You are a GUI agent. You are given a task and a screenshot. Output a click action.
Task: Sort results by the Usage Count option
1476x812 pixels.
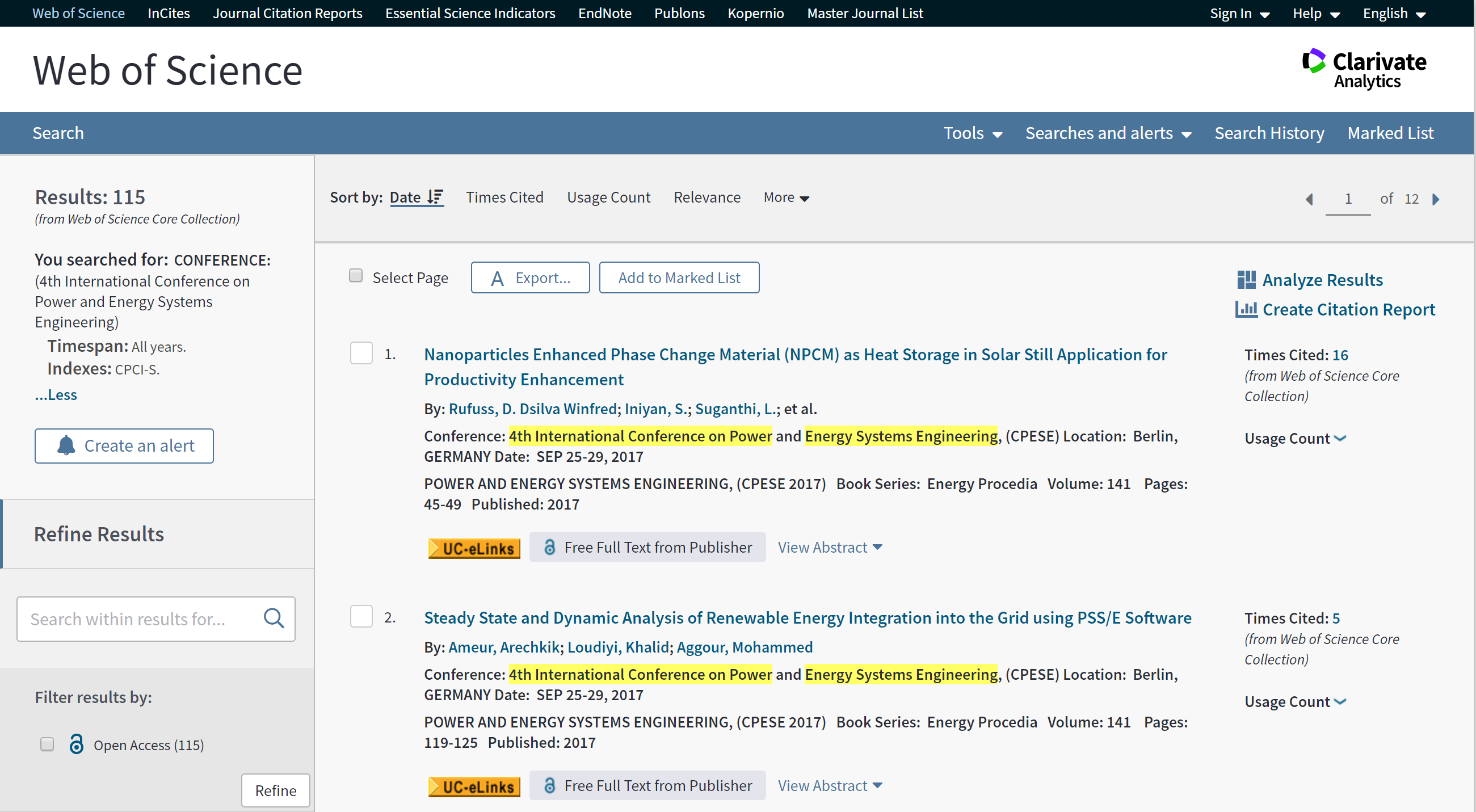click(x=608, y=197)
